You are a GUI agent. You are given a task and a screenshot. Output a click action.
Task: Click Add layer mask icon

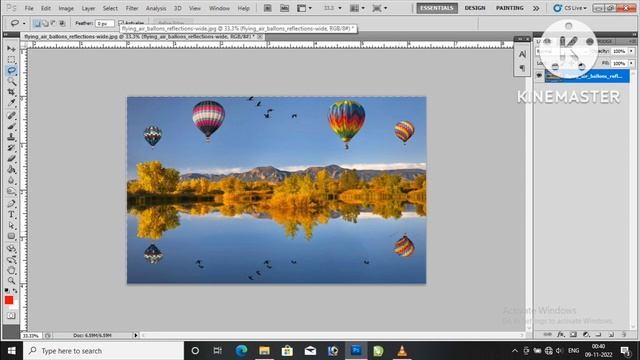(x=573, y=334)
